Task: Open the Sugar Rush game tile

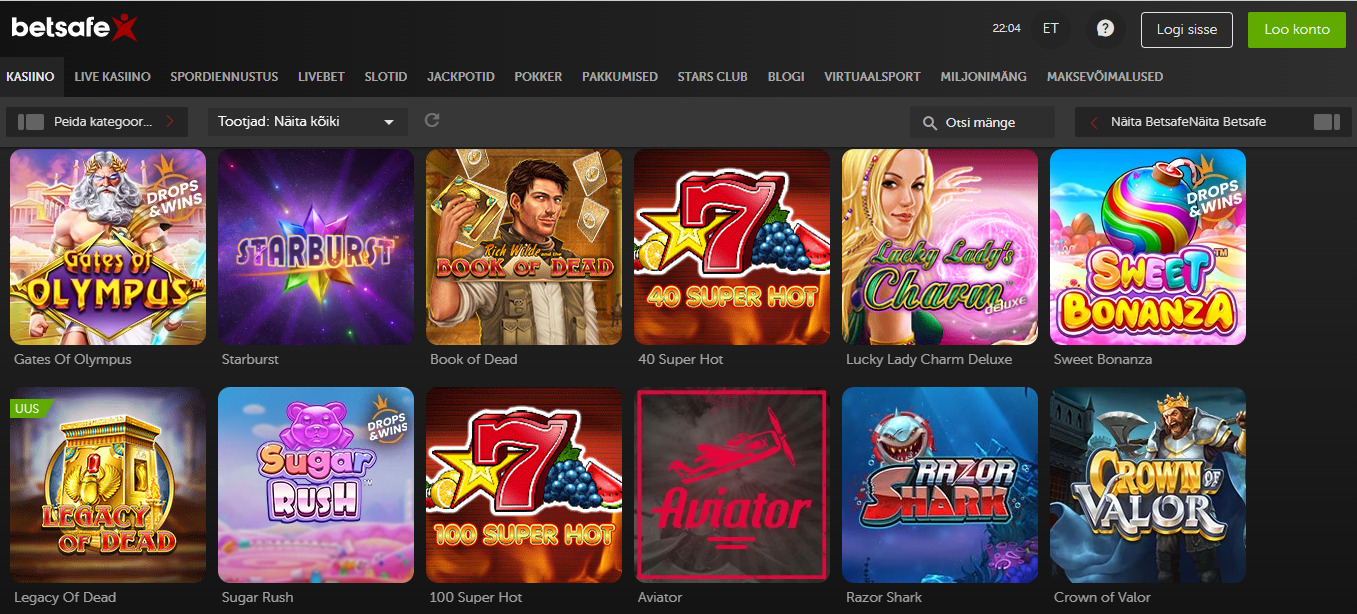Action: (316, 485)
